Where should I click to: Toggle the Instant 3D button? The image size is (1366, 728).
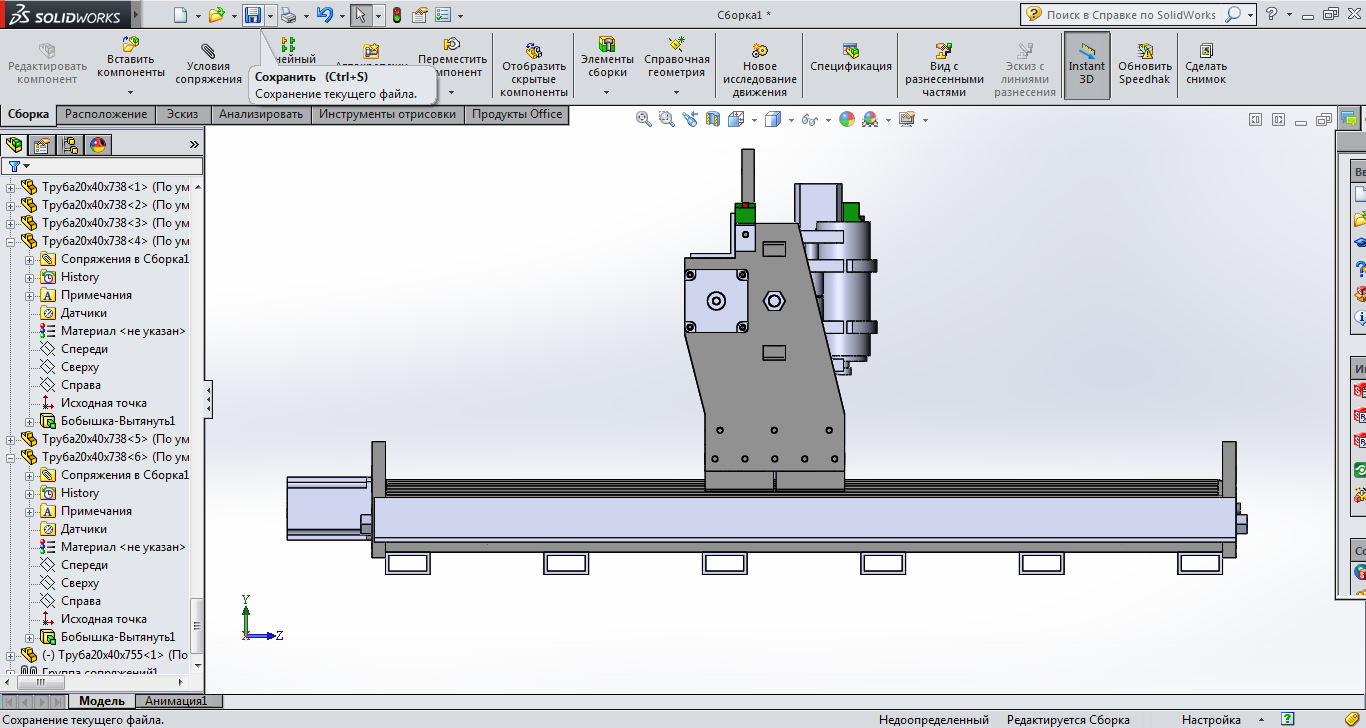[x=1086, y=66]
